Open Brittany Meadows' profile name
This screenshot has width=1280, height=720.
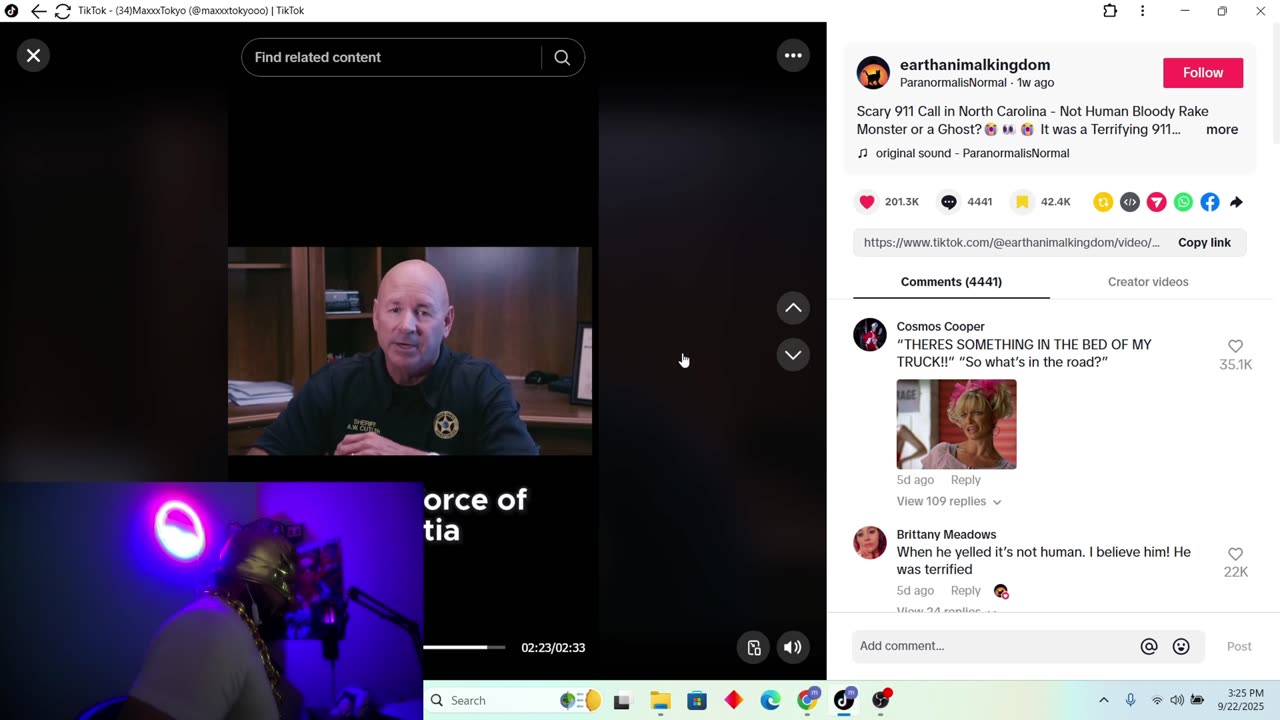(946, 535)
